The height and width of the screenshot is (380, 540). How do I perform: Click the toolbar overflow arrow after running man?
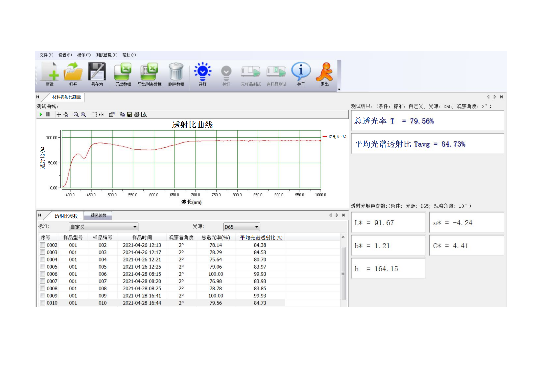pos(339,89)
